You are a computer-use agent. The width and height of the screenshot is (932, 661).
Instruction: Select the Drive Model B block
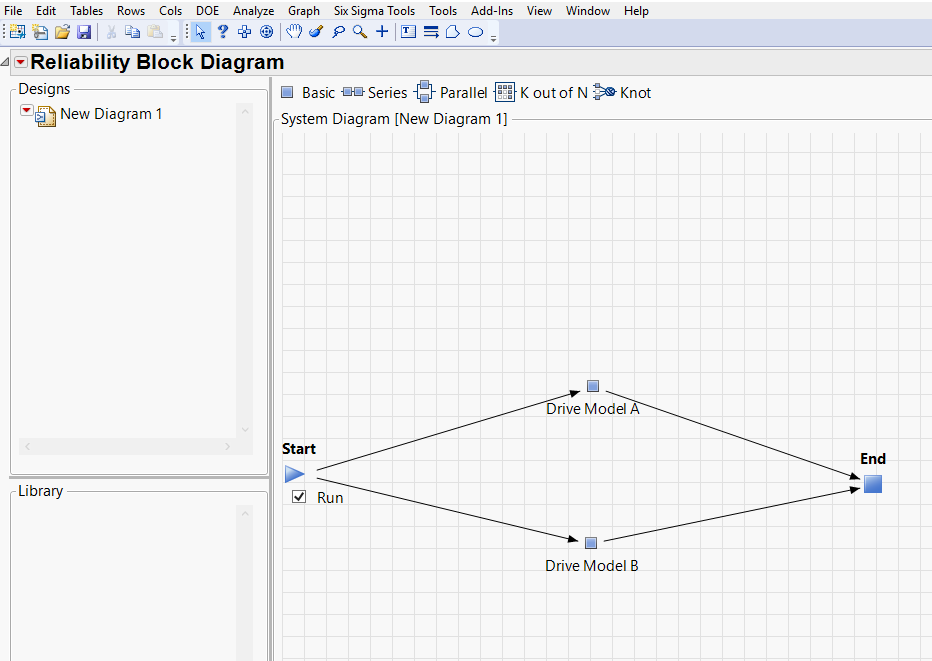[591, 543]
